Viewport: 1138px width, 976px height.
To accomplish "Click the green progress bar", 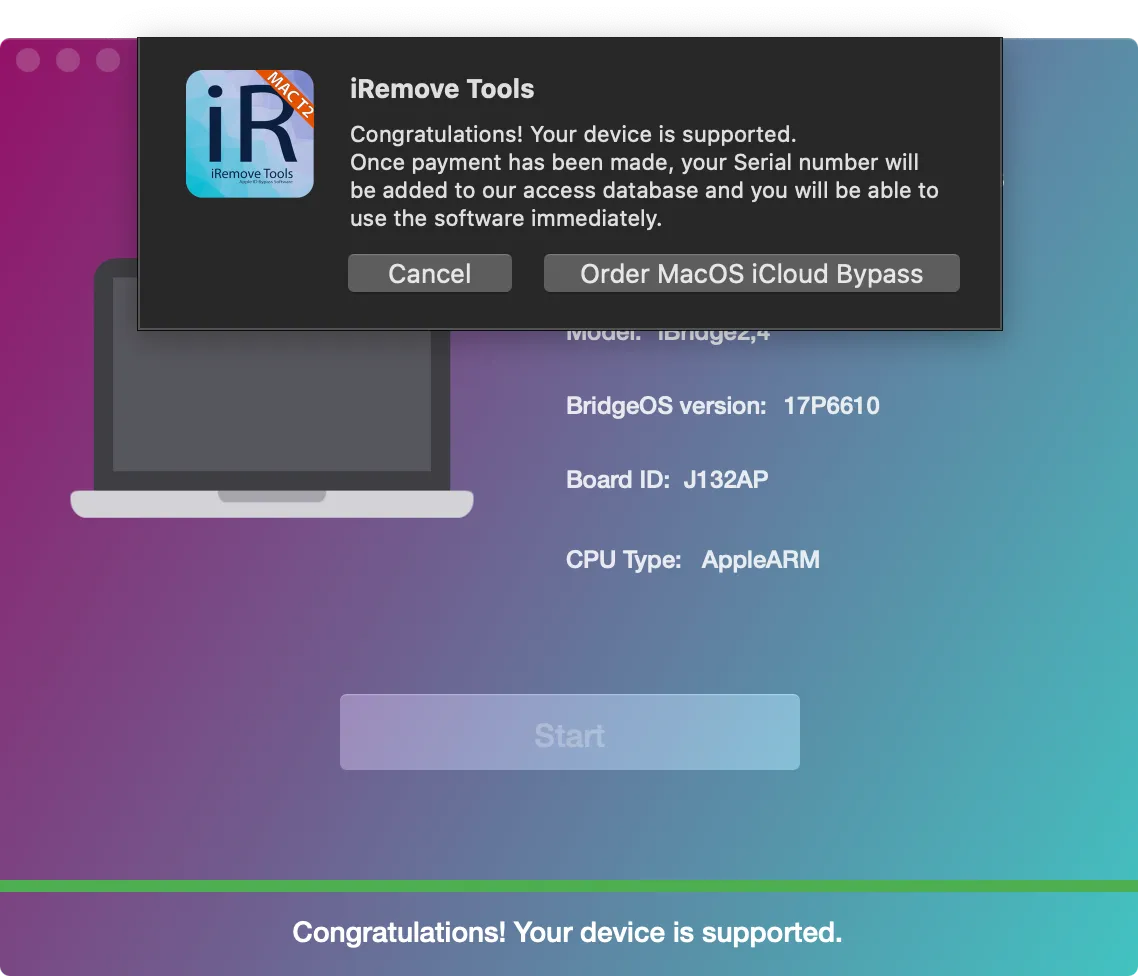I will tap(569, 886).
